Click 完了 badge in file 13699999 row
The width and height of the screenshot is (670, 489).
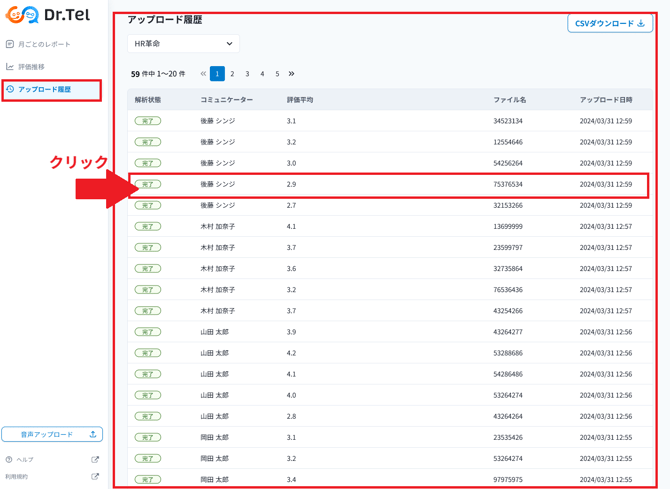148,227
